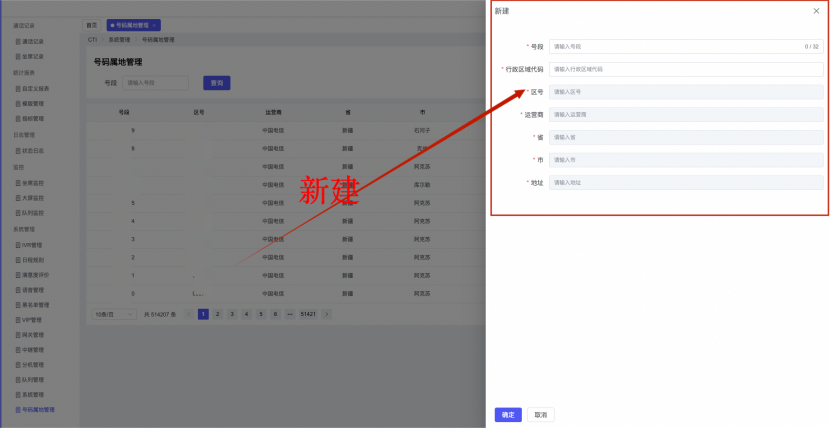Go to previous page with left arrow

point(189,314)
